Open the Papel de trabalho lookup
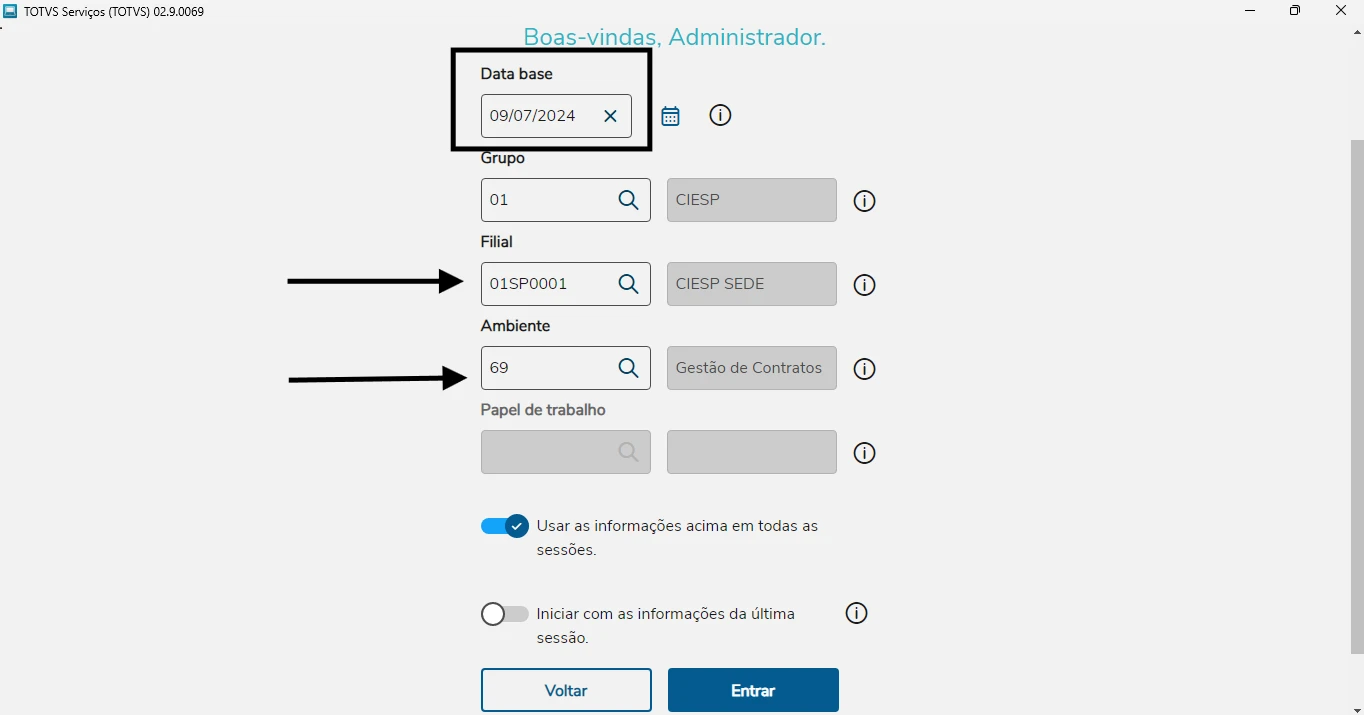This screenshot has height=715, width=1364. point(628,451)
